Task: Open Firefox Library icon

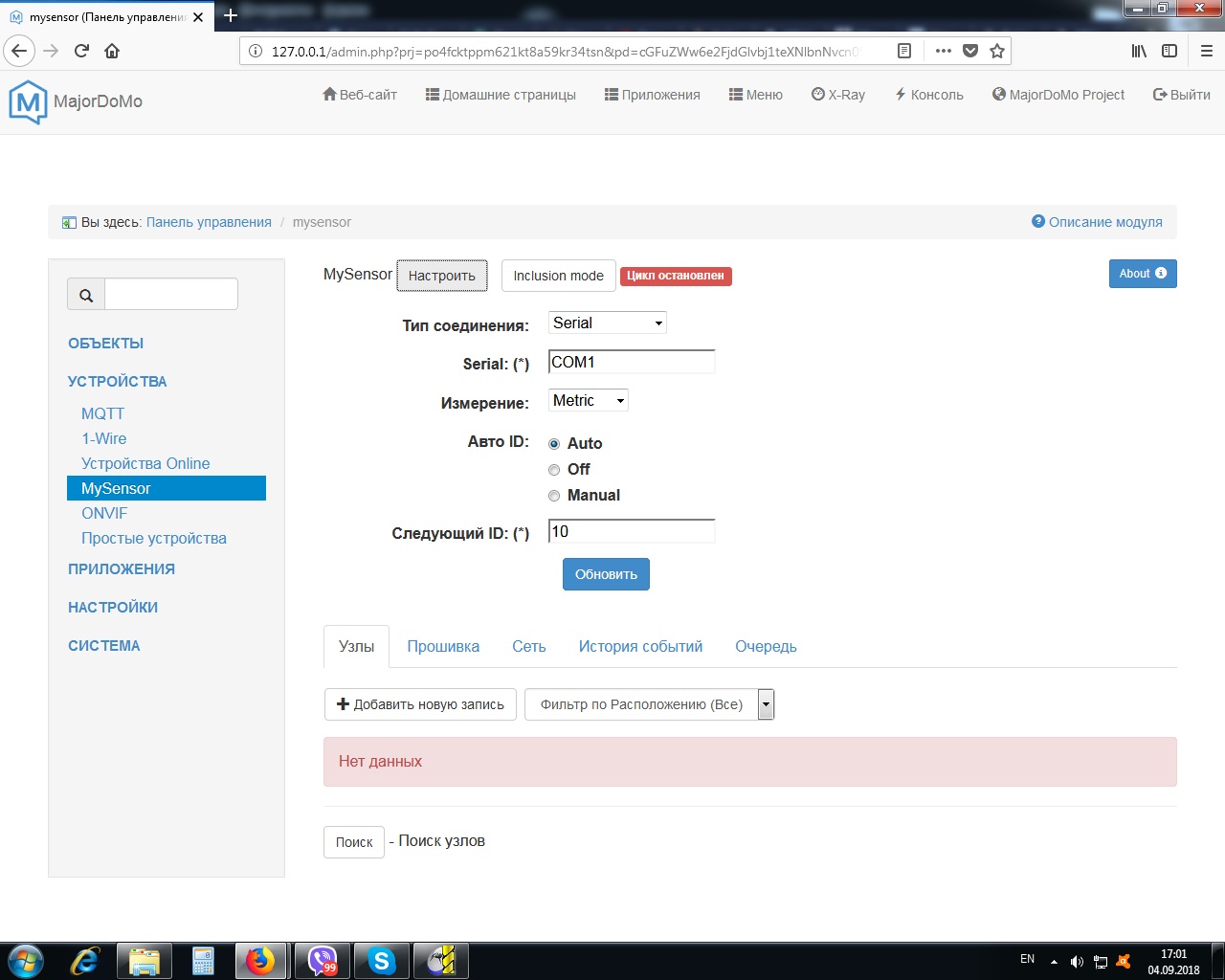Action: click(1139, 51)
